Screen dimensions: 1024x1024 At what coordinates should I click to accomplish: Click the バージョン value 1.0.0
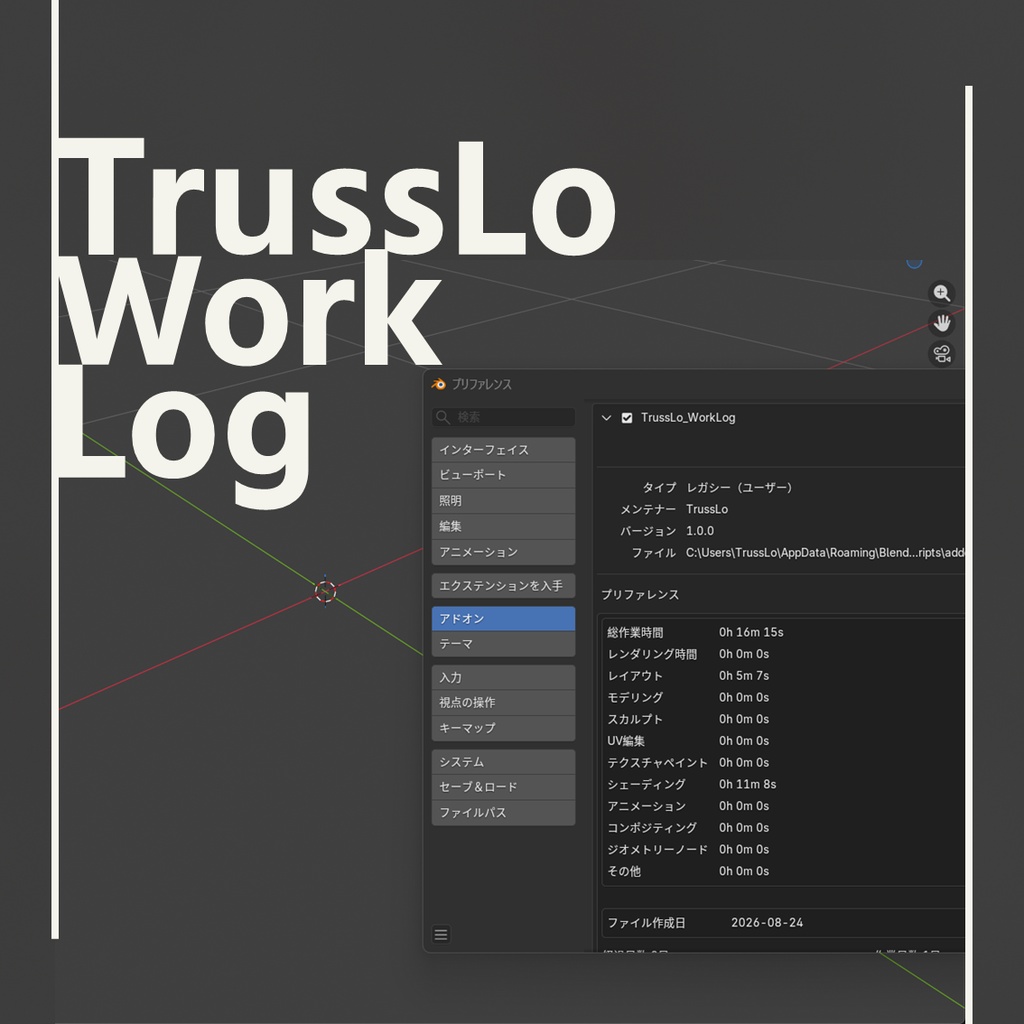pos(699,531)
